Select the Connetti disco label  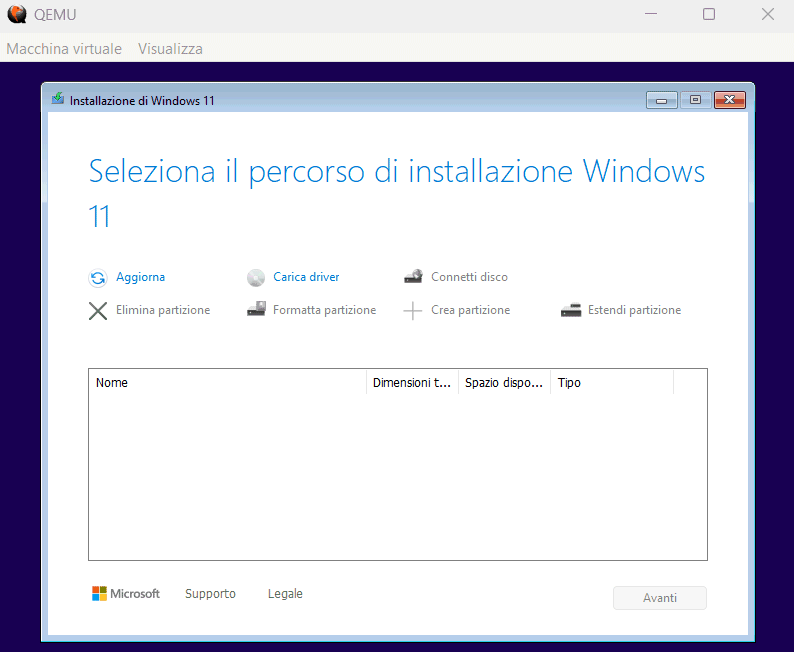[469, 277]
